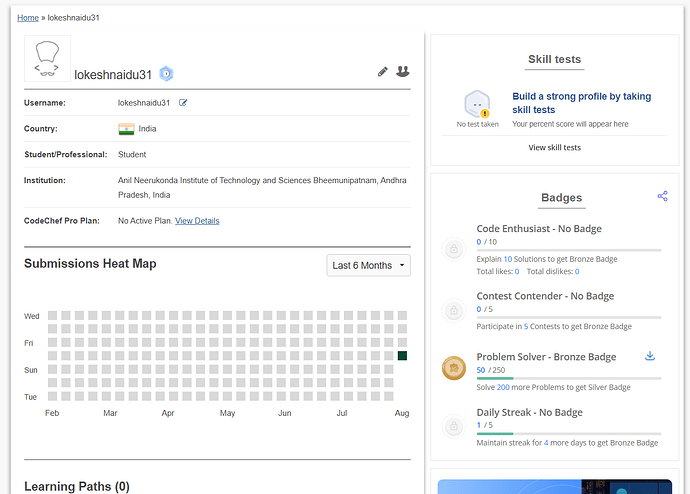Screen dimensions: 690x494
Task: Click the View skill tests link
Action: (x=554, y=148)
